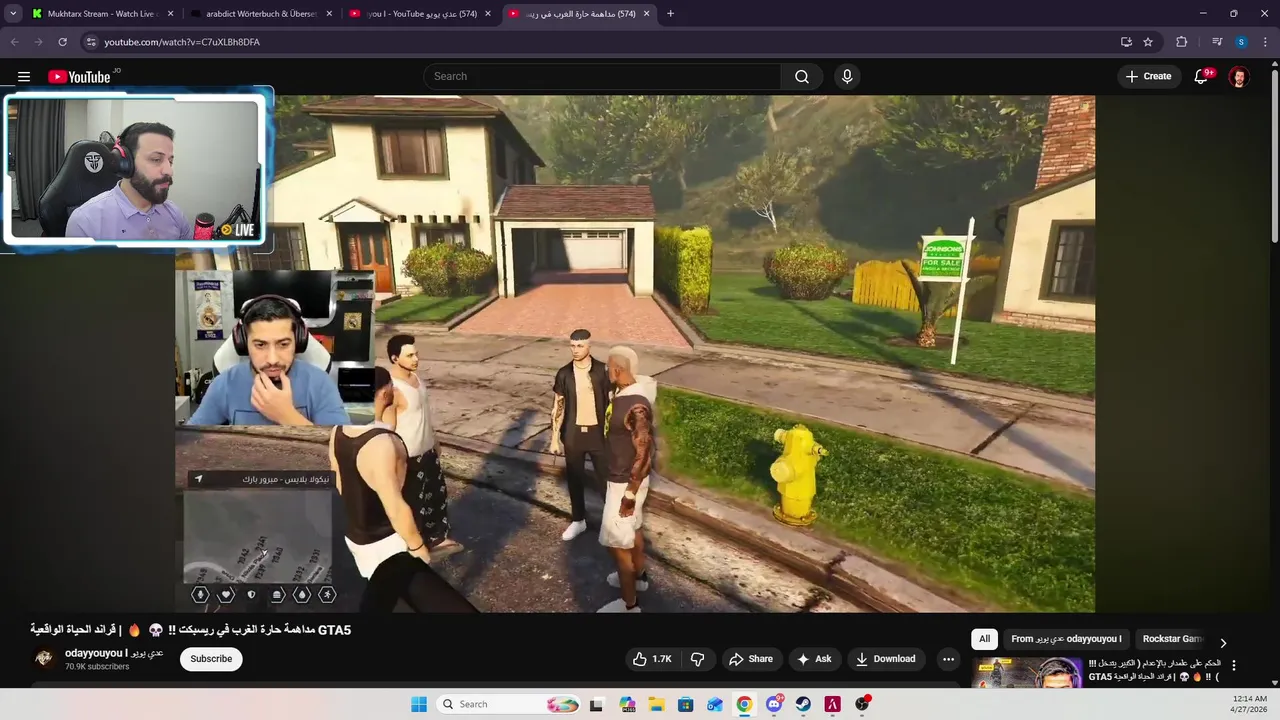
Task: Click the search magnifier button
Action: point(802,77)
